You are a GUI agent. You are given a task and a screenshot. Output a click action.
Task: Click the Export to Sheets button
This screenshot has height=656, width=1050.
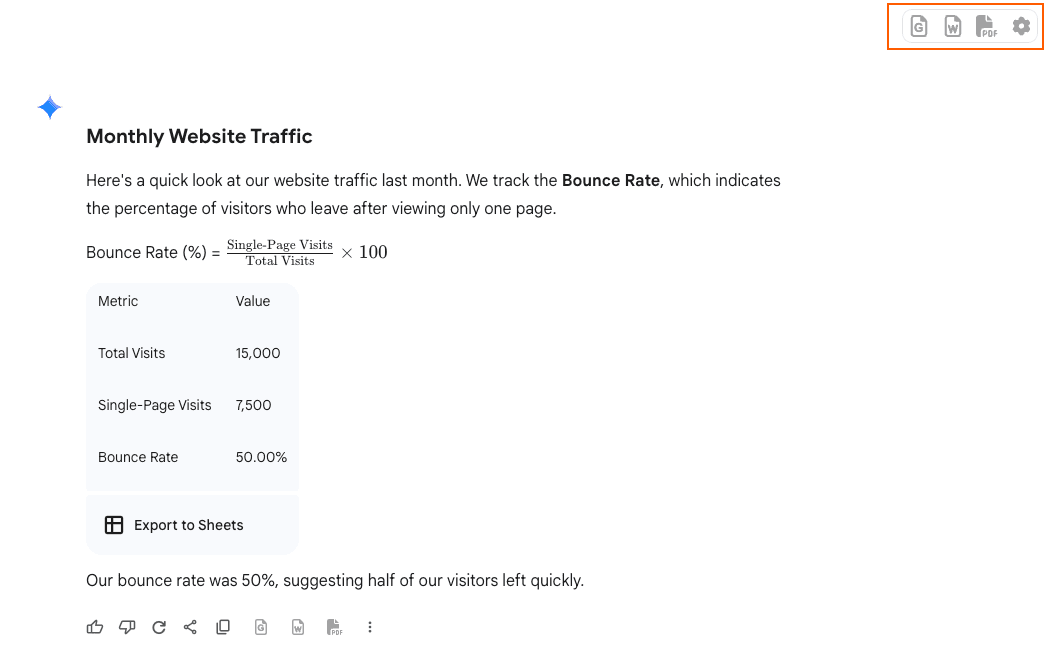[175, 525]
